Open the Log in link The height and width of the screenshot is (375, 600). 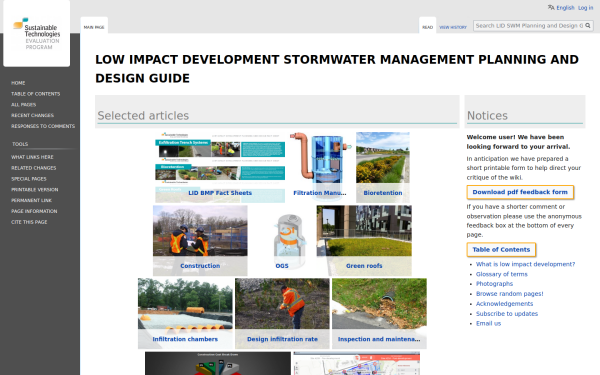(x=585, y=8)
